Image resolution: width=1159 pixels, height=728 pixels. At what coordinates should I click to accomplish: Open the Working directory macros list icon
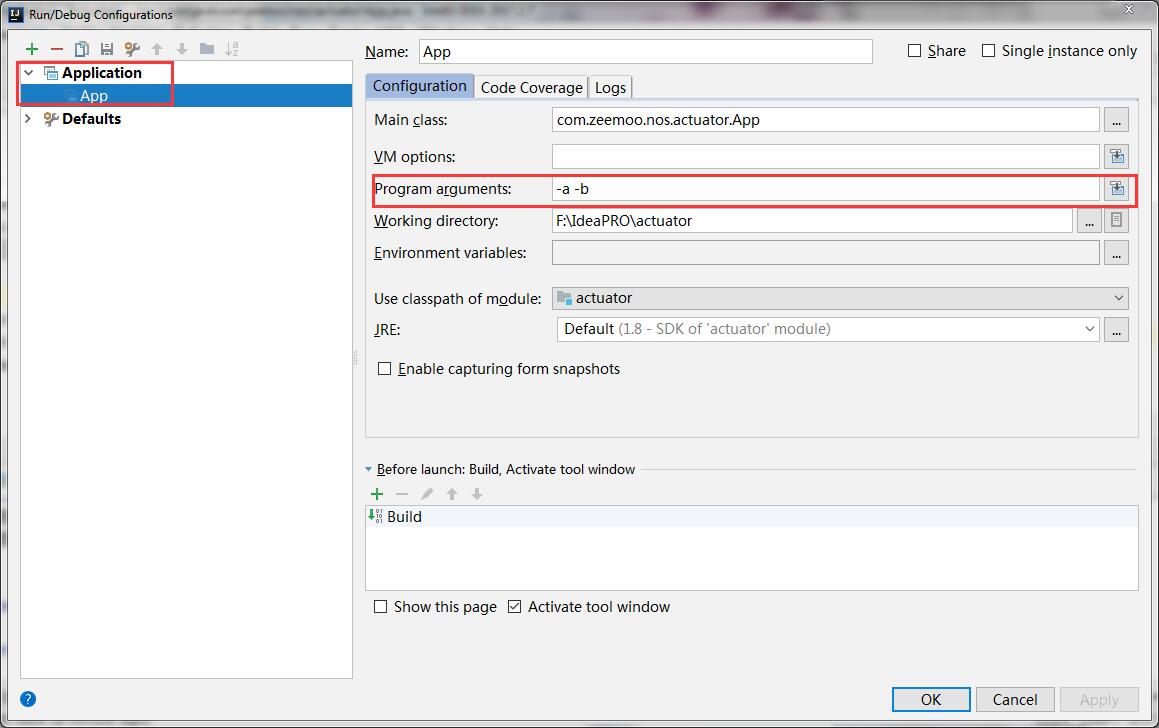tap(1116, 220)
